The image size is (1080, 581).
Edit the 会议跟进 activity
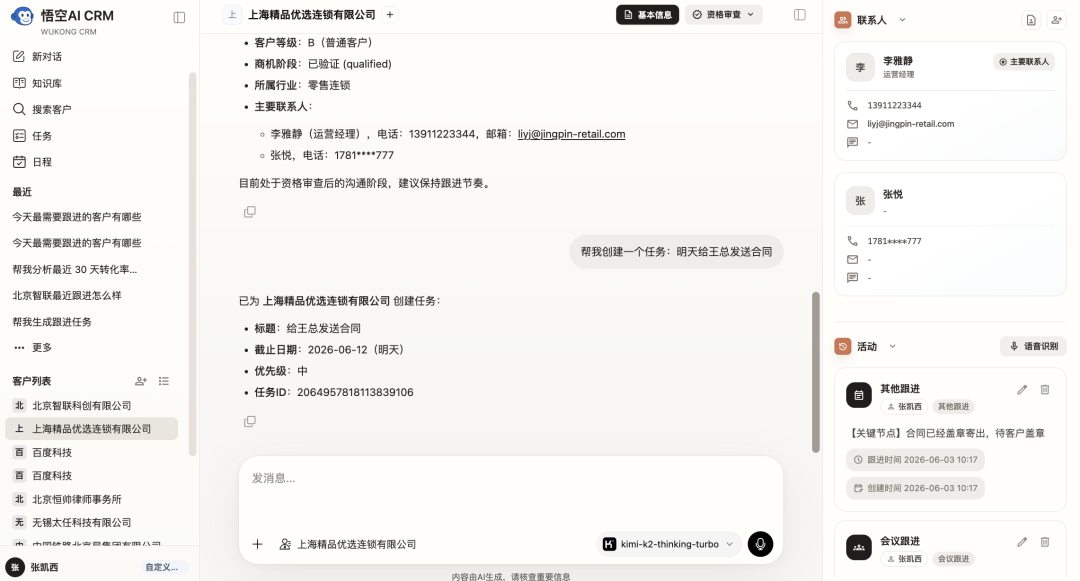(1022, 542)
